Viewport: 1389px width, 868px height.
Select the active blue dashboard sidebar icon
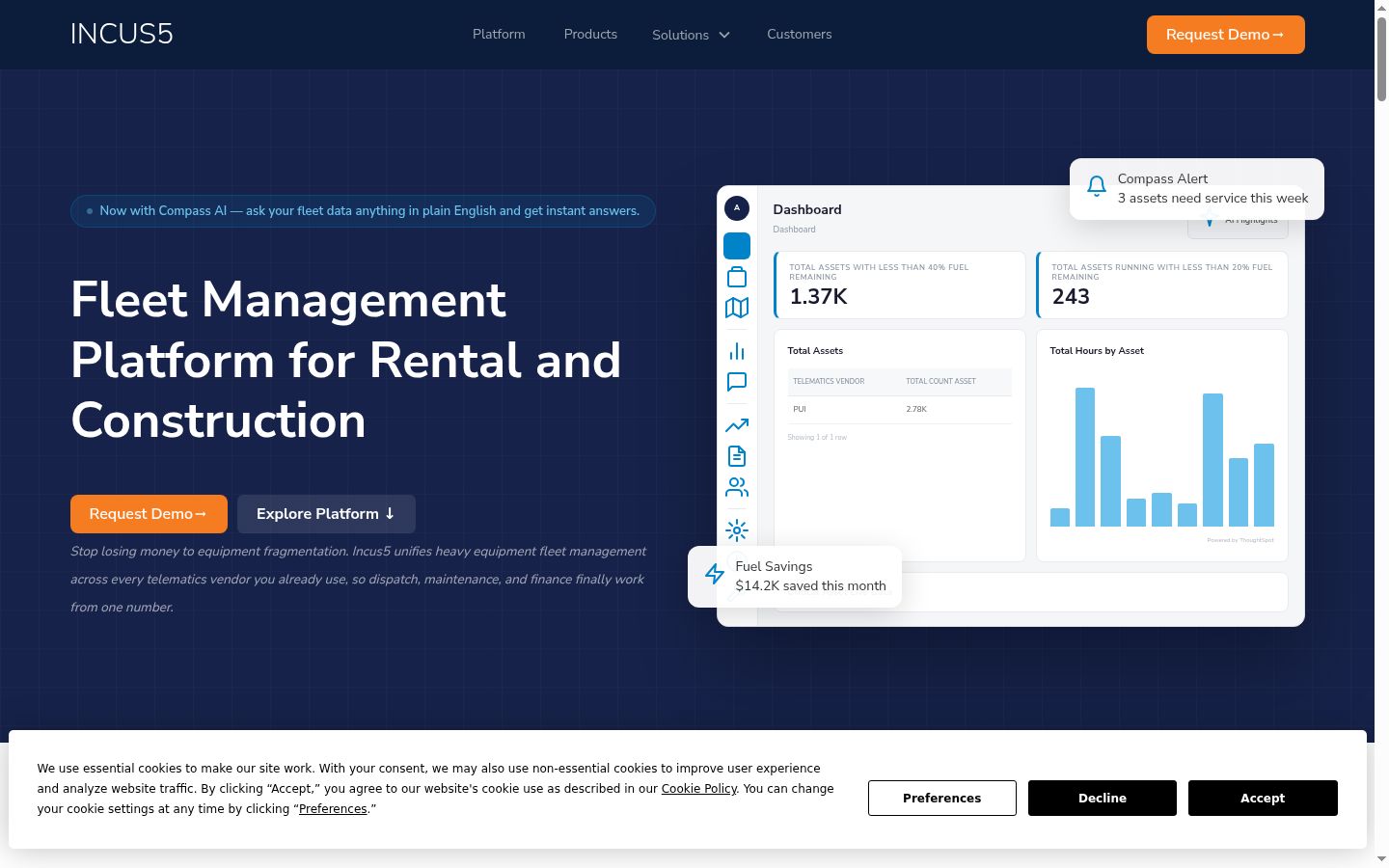(x=737, y=246)
